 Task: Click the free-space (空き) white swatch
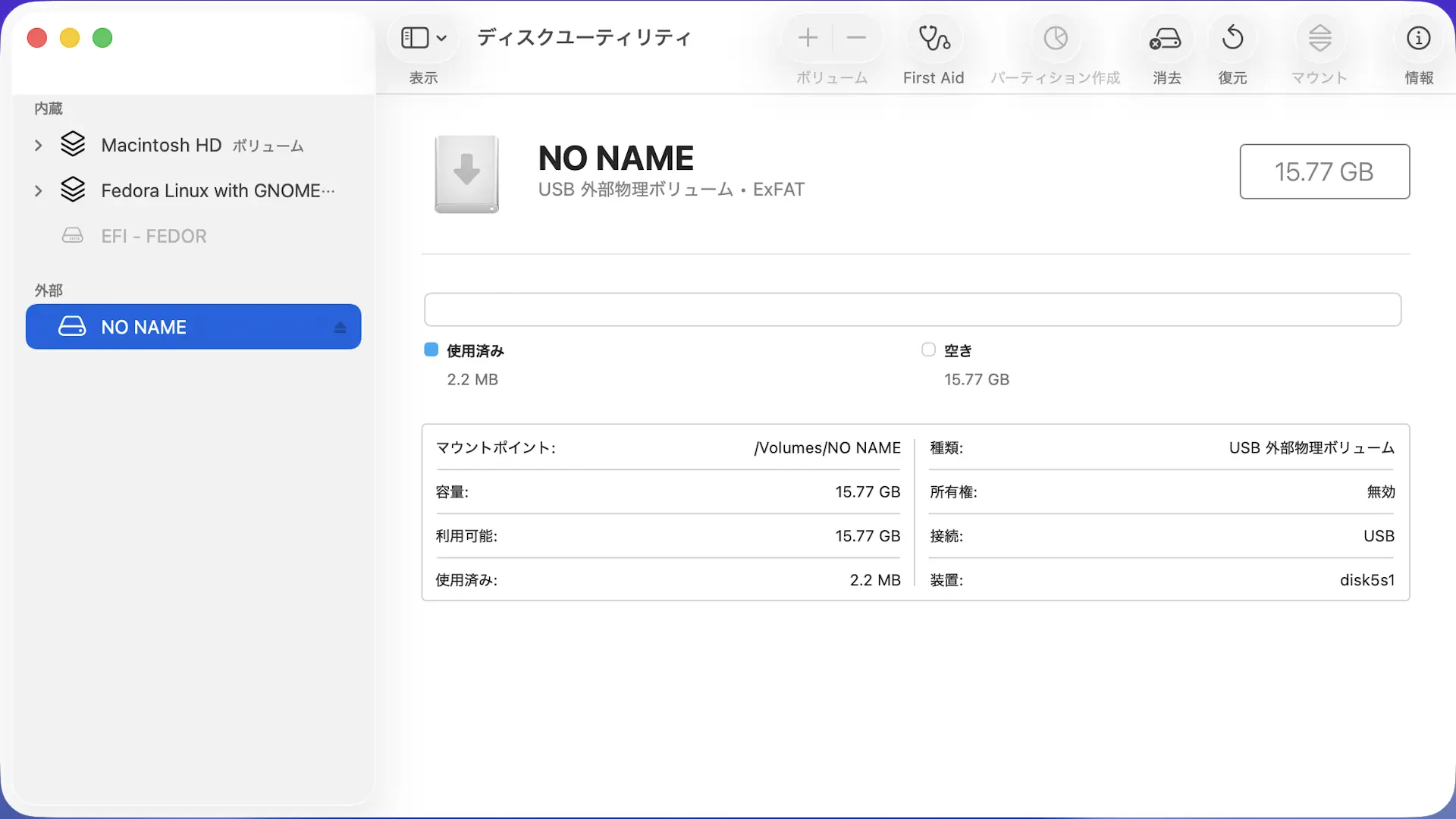[x=928, y=350]
